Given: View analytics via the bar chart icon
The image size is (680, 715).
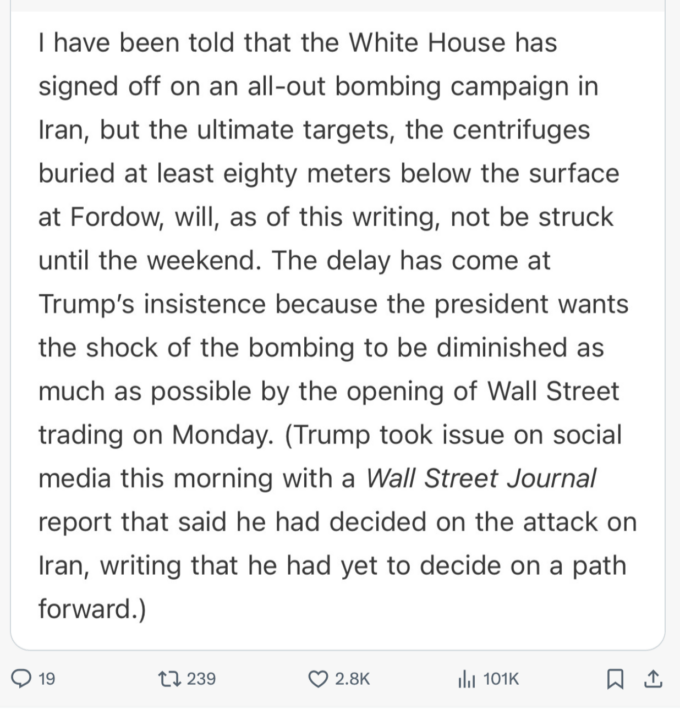Looking at the screenshot, I should coord(466,679).
